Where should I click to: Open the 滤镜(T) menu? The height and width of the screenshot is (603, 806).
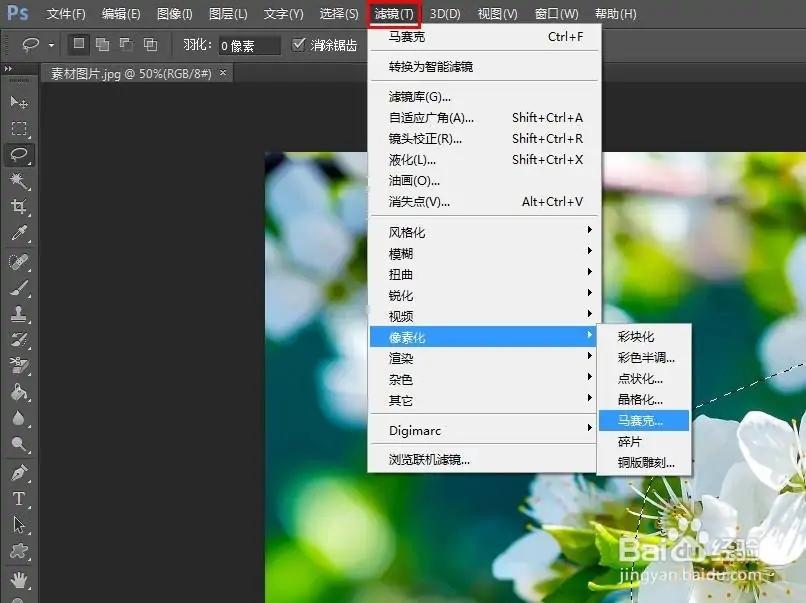394,14
